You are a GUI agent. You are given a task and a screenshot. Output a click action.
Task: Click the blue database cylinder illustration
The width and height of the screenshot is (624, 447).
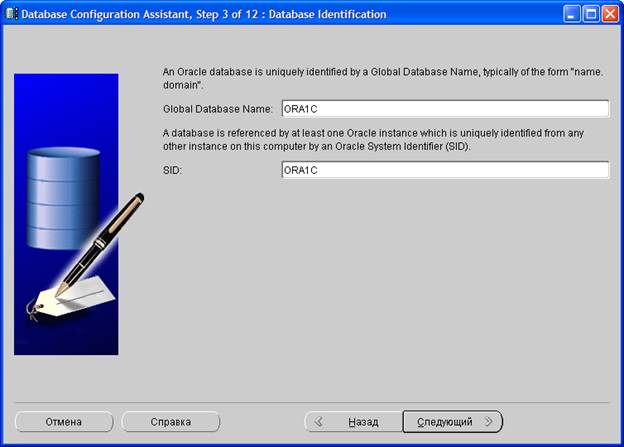pyautogui.click(x=60, y=195)
